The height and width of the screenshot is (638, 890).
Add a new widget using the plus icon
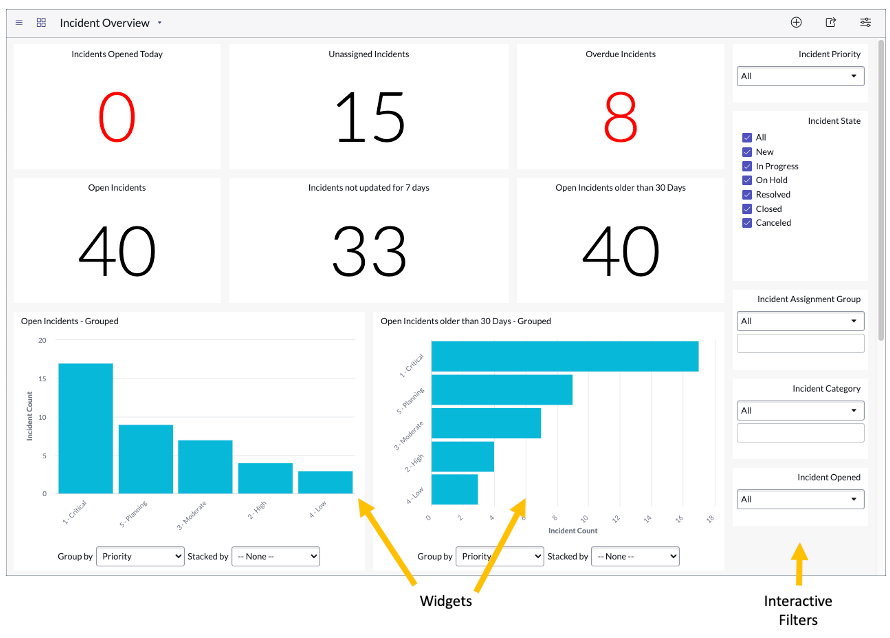(x=796, y=22)
